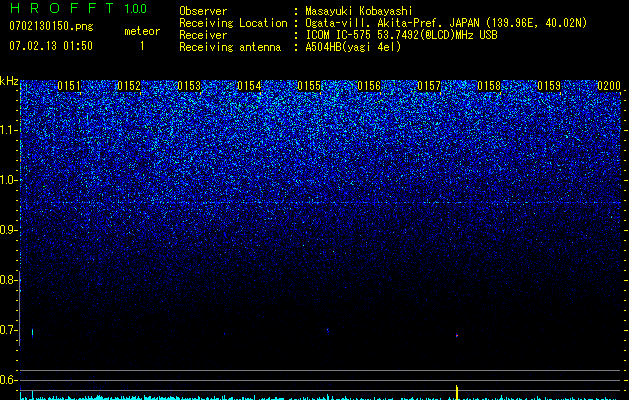Select the meteor count value 1

tap(142, 46)
